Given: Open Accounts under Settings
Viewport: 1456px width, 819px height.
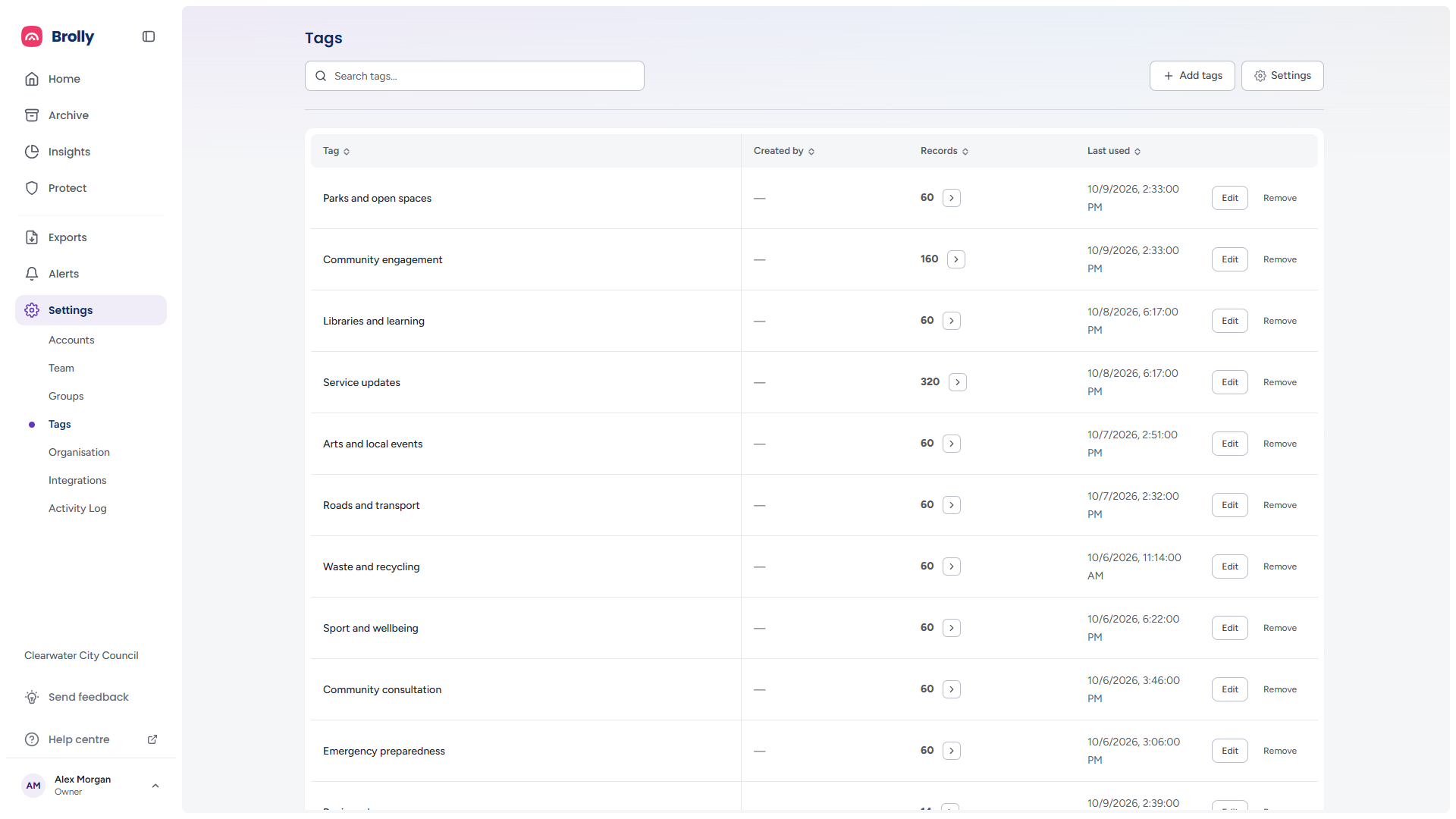Looking at the screenshot, I should (x=71, y=340).
